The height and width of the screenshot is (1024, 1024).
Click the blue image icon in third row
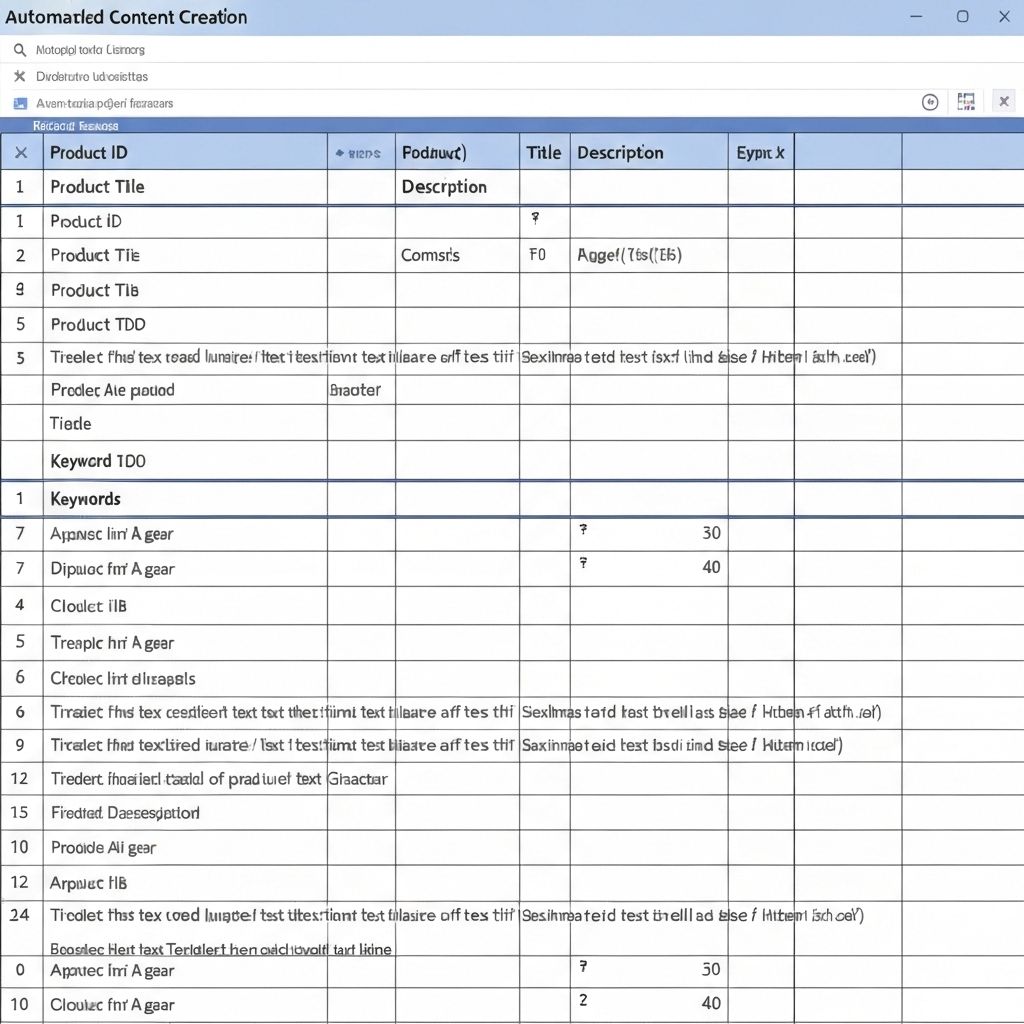click(19, 103)
